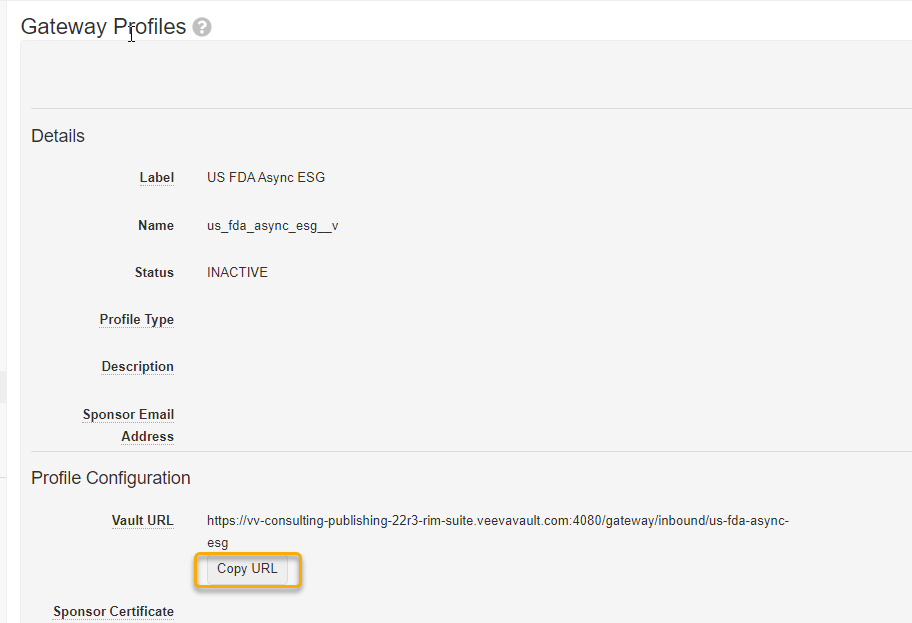Select the US FDA Async ESG label value
912x623 pixels.
266,177
